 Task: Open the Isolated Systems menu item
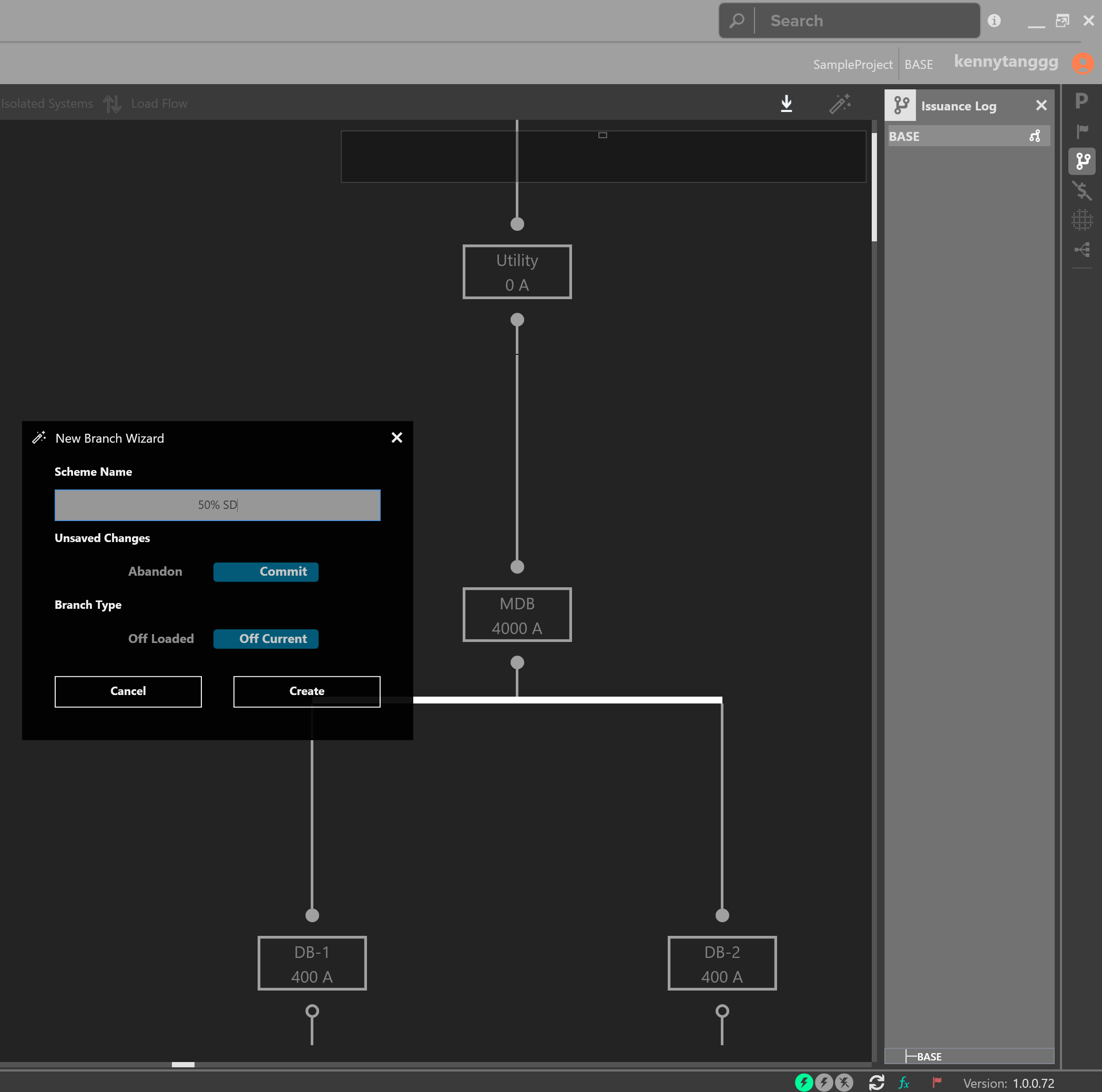coord(47,104)
